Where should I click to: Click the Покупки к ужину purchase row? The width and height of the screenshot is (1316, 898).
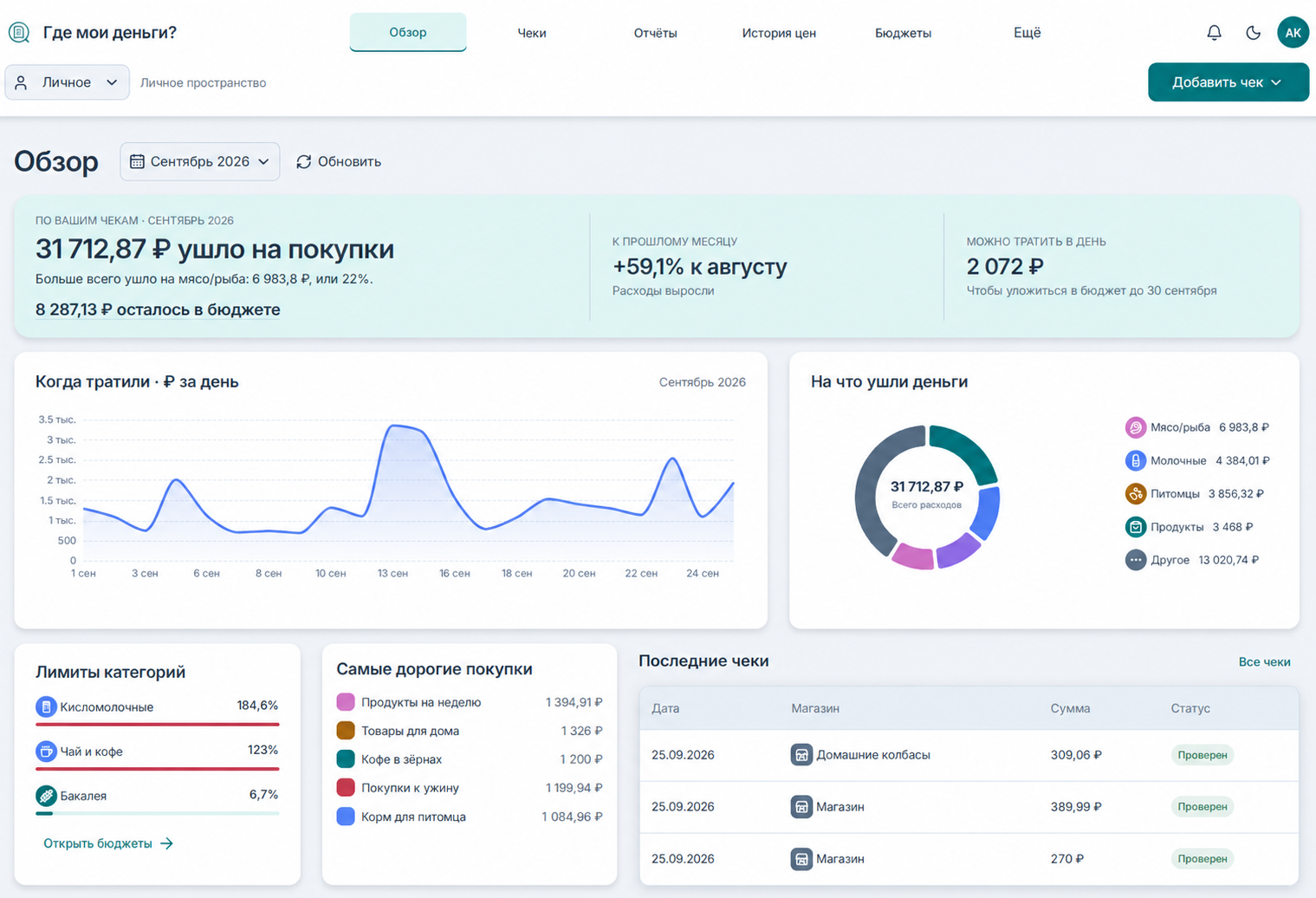470,788
